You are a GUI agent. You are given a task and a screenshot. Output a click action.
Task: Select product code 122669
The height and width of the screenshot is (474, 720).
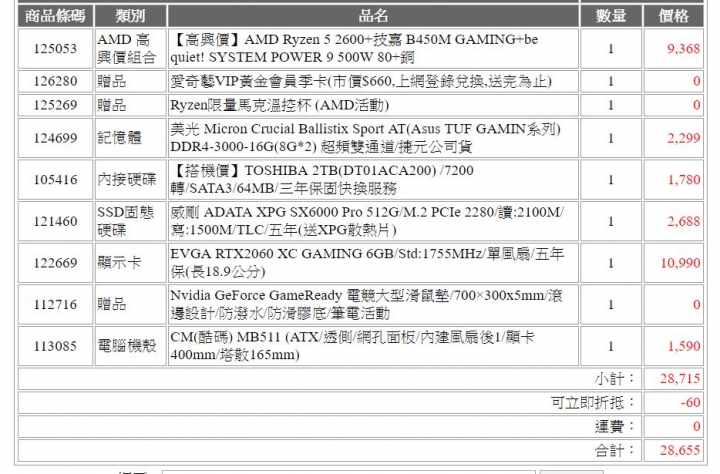tap(55, 263)
